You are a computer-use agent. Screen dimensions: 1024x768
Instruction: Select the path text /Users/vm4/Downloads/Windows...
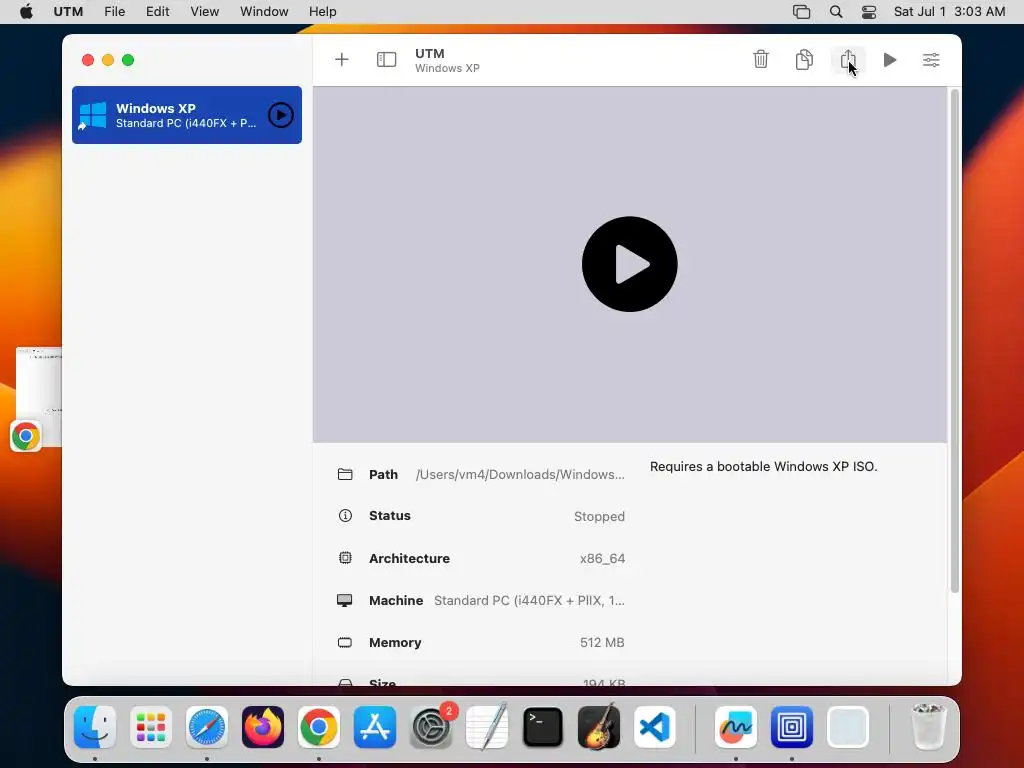click(520, 475)
